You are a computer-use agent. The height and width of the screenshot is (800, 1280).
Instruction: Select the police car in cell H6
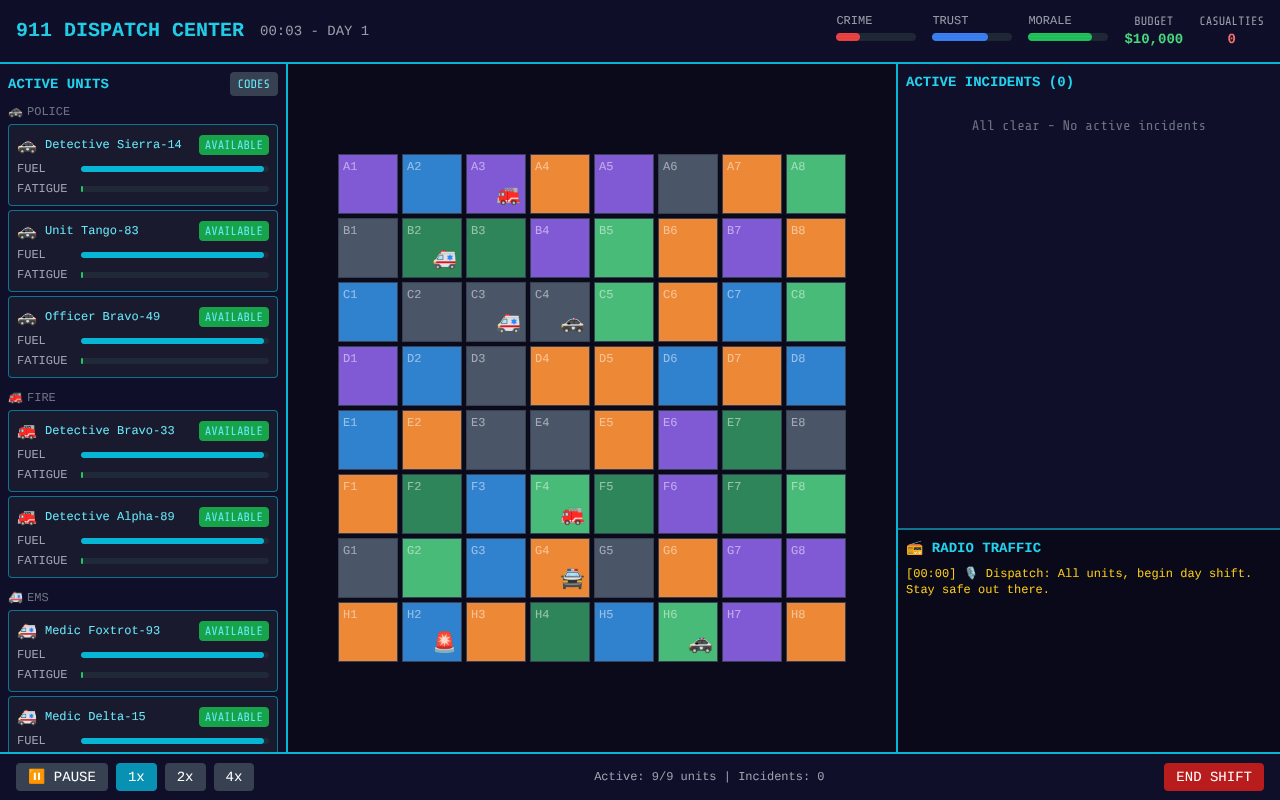point(700,643)
